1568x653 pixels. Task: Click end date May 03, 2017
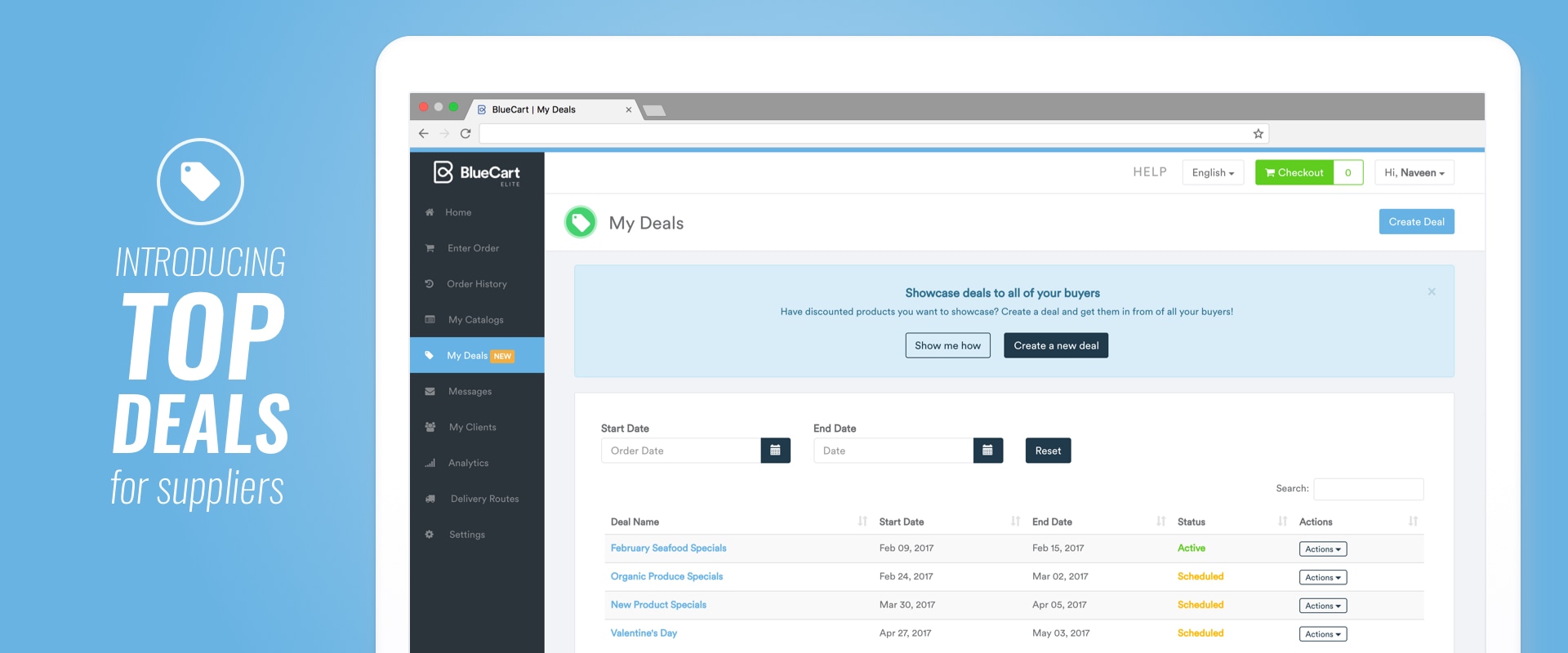pyautogui.click(x=1061, y=633)
